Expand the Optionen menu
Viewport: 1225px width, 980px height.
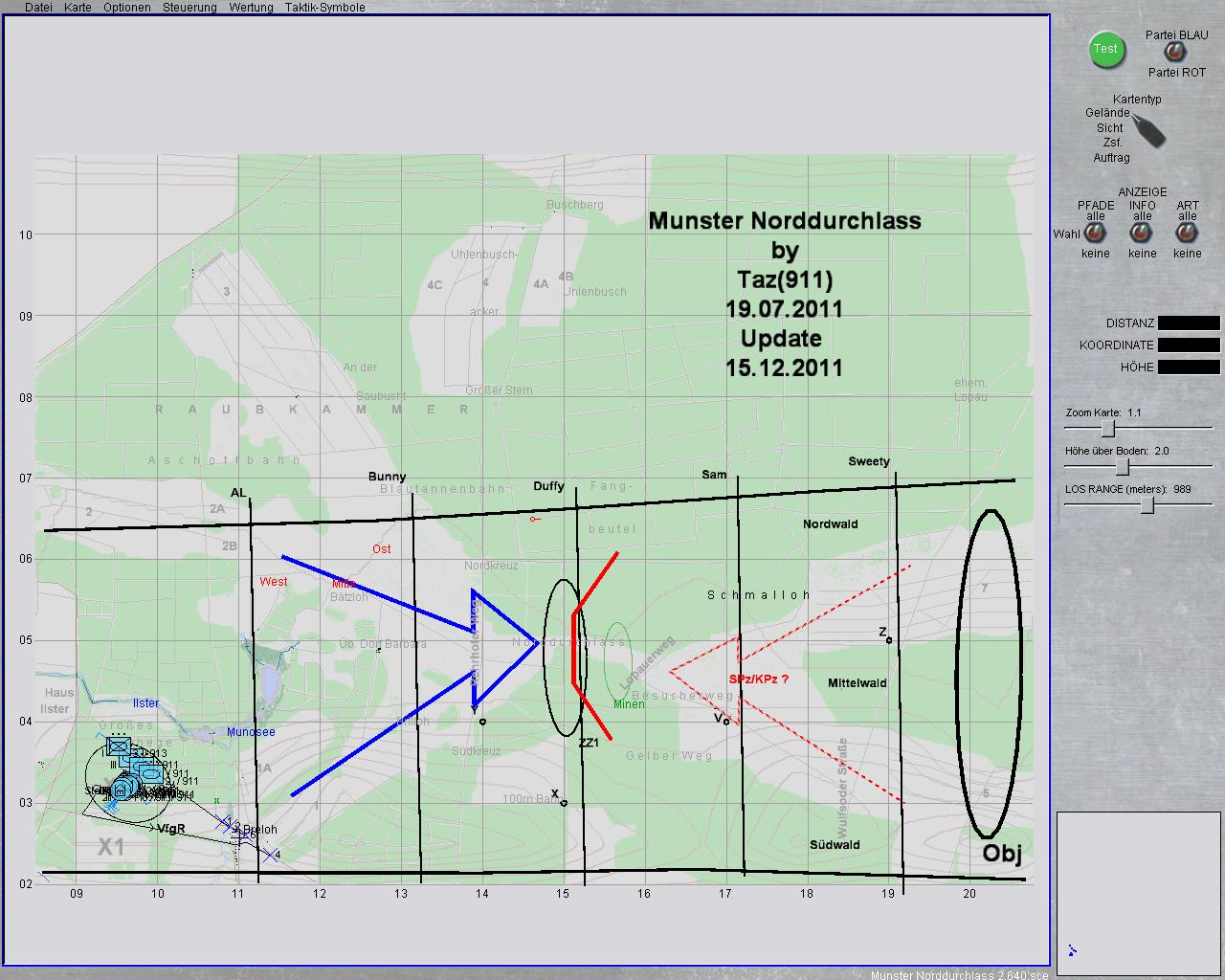pos(126,8)
